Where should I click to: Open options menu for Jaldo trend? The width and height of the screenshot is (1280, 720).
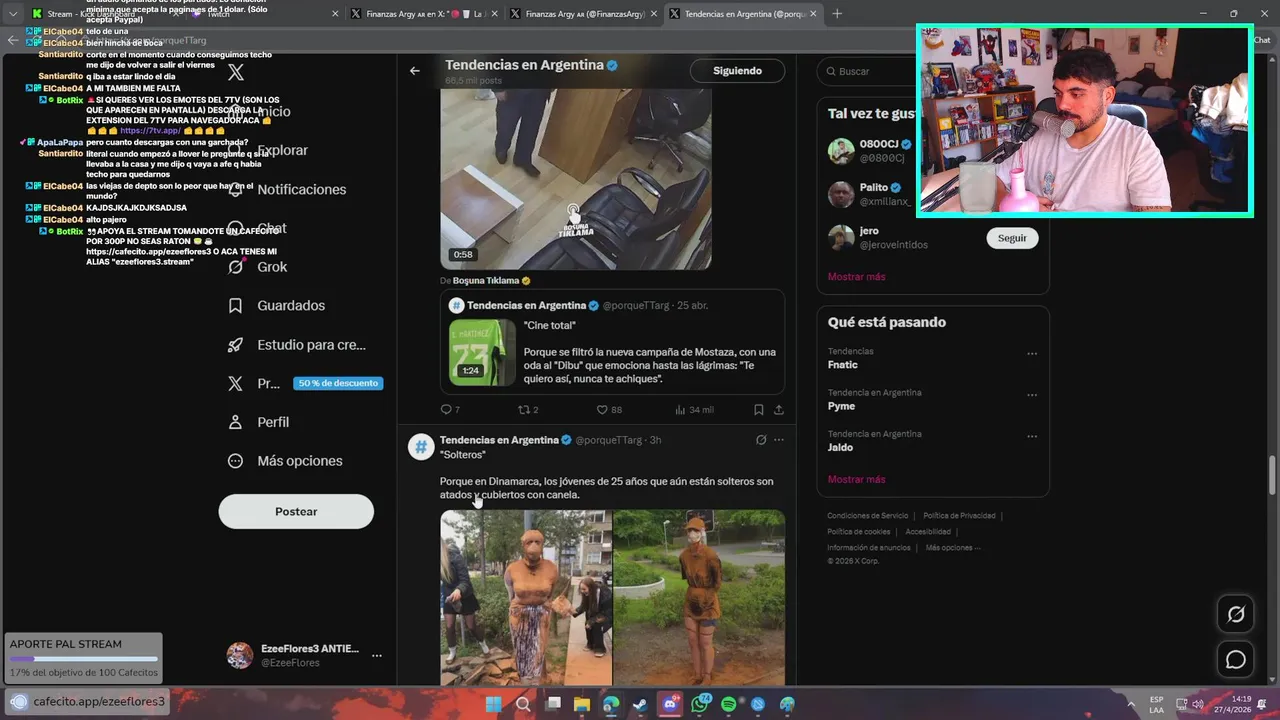[x=1032, y=436]
